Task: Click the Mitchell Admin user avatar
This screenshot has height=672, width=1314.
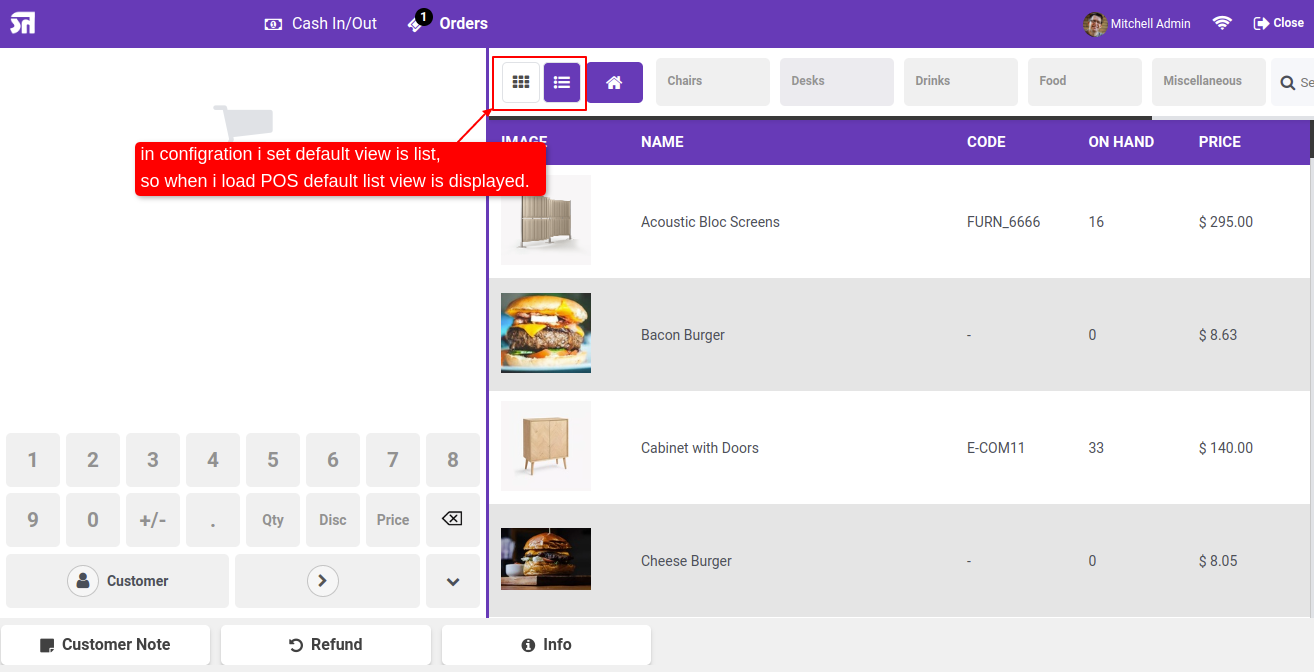Action: coord(1095,24)
